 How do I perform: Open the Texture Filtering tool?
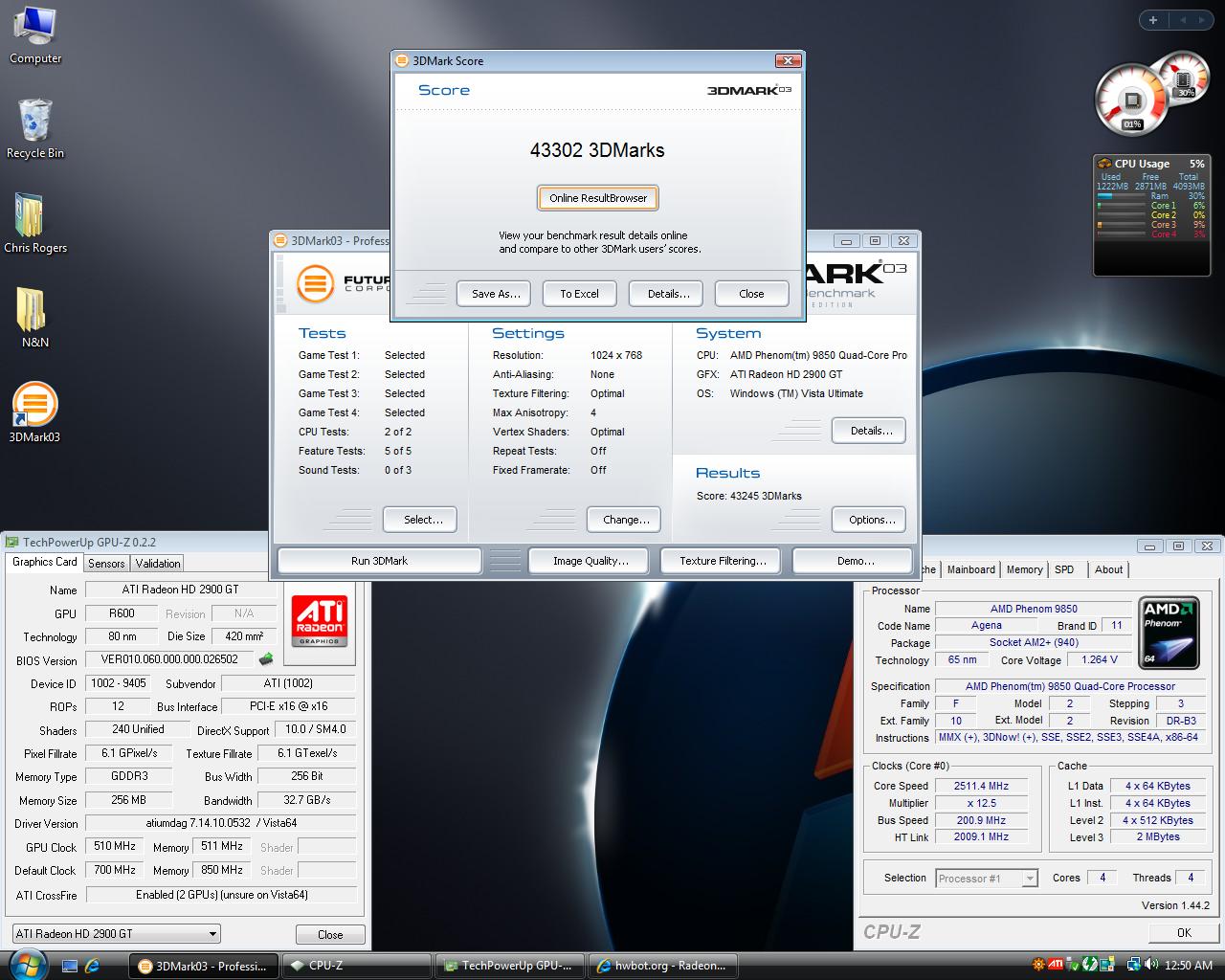pyautogui.click(x=723, y=561)
